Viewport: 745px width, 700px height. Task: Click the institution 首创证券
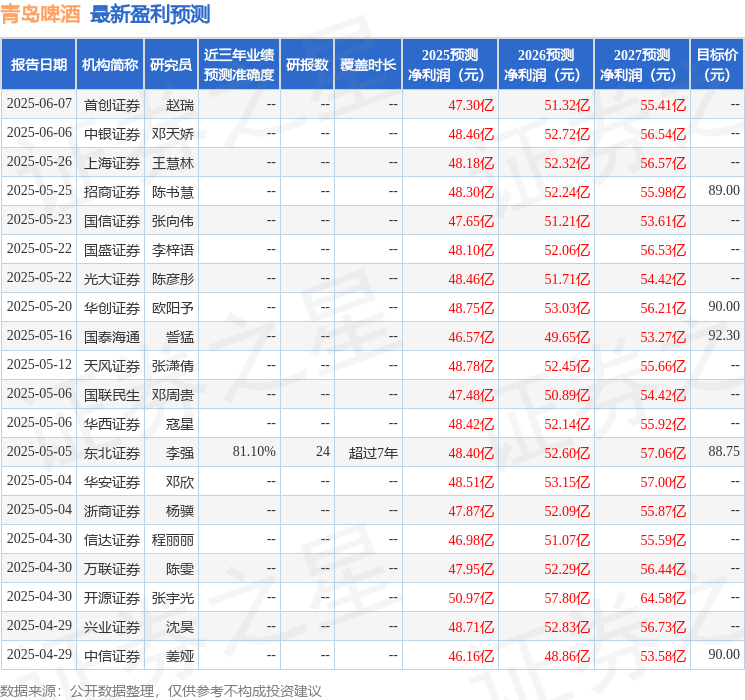click(x=112, y=105)
